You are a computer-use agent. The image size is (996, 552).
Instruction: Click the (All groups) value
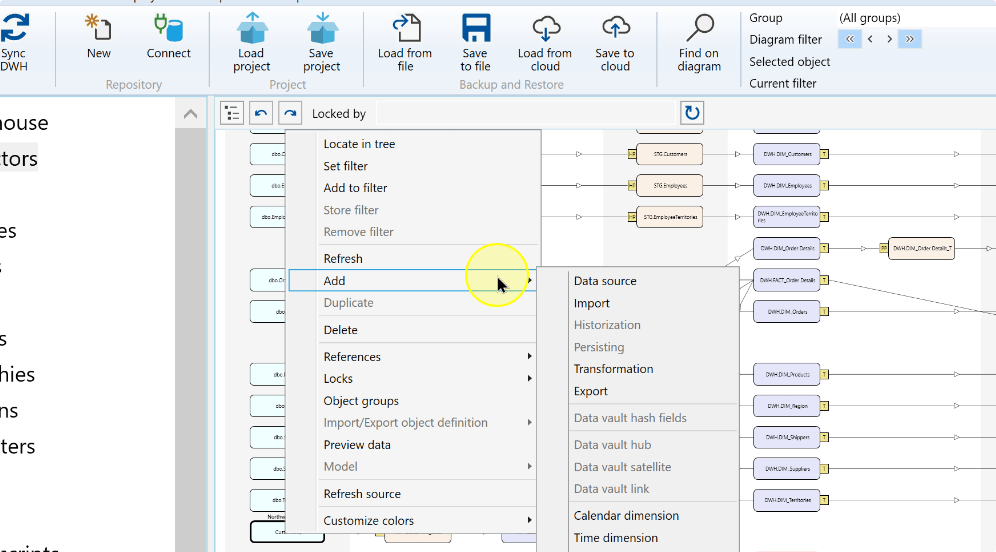pyautogui.click(x=870, y=18)
